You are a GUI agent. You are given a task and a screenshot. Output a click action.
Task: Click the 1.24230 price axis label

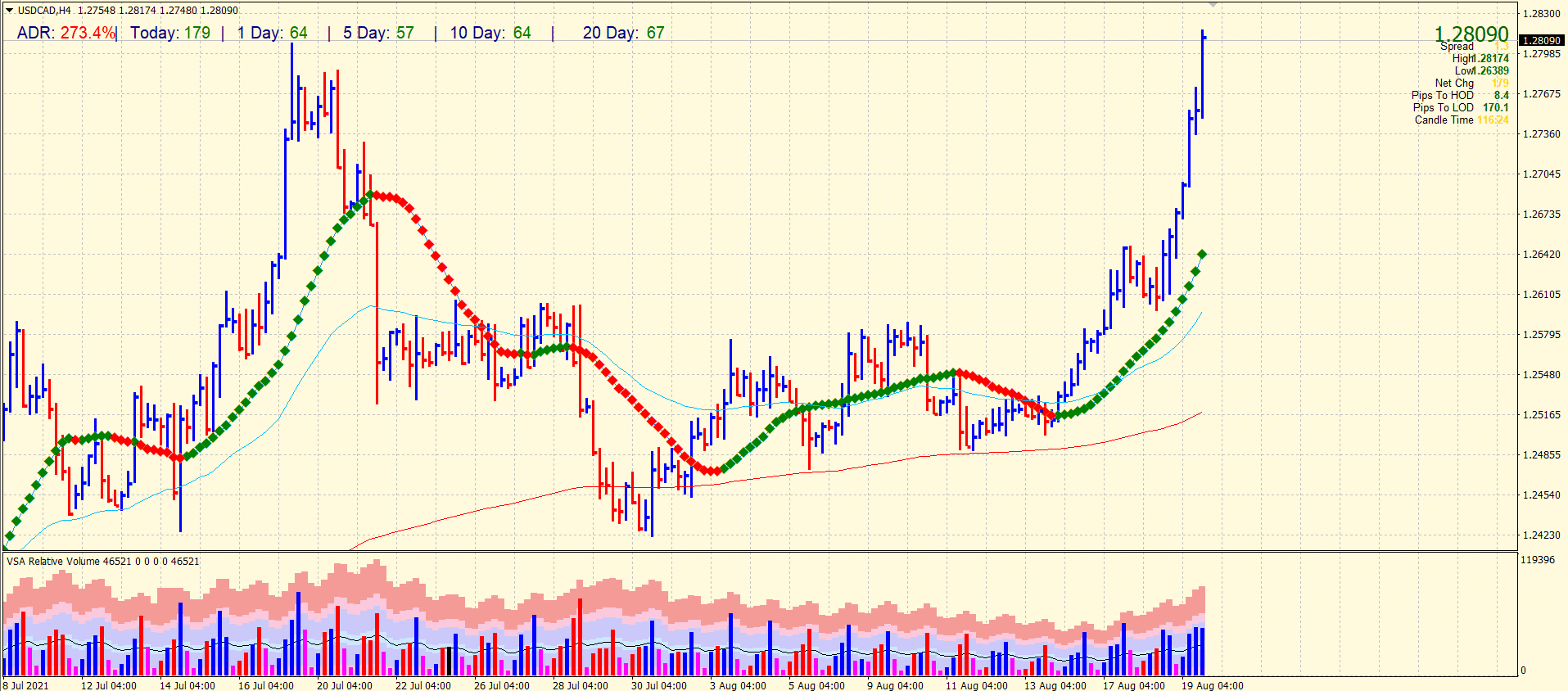point(1541,535)
